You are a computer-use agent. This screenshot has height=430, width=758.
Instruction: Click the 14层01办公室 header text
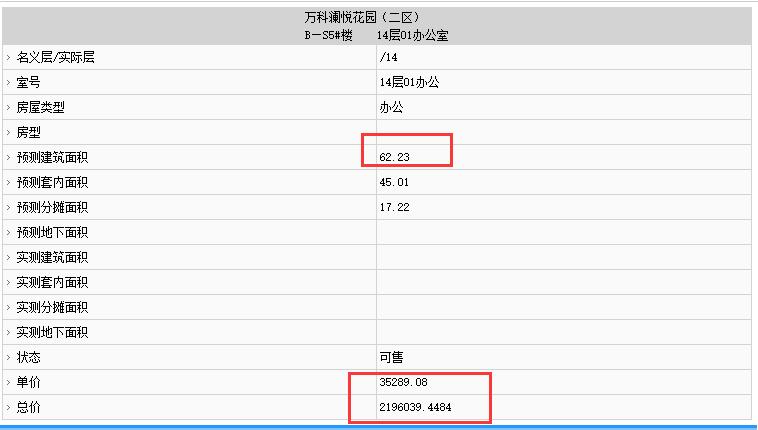[x=412, y=35]
